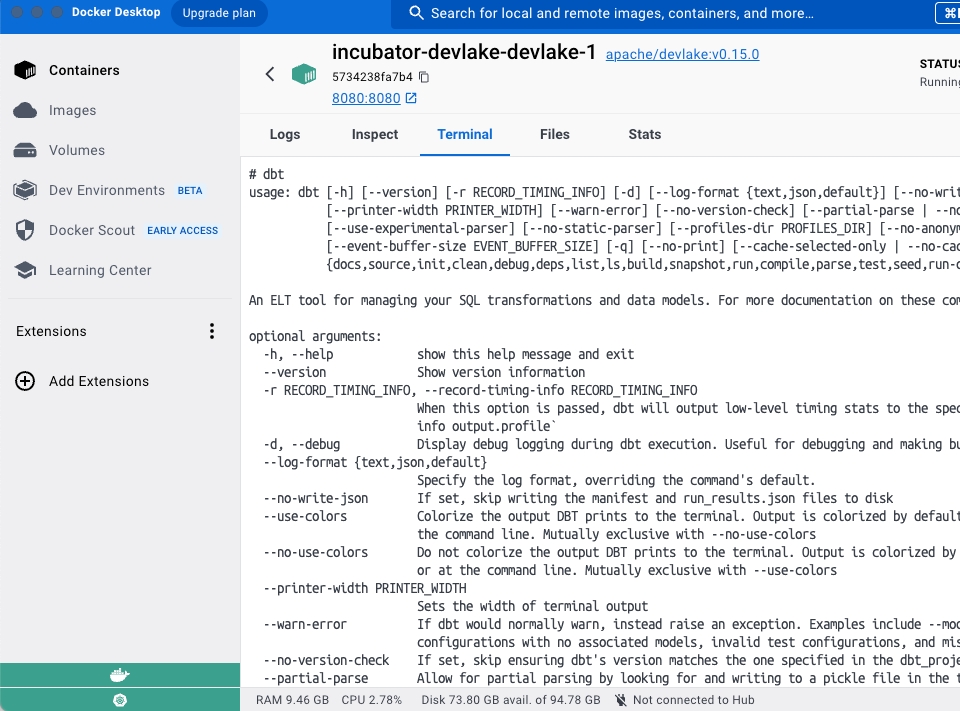Image resolution: width=960 pixels, height=711 pixels.
Task: Open the Files tab
Action: (x=555, y=134)
